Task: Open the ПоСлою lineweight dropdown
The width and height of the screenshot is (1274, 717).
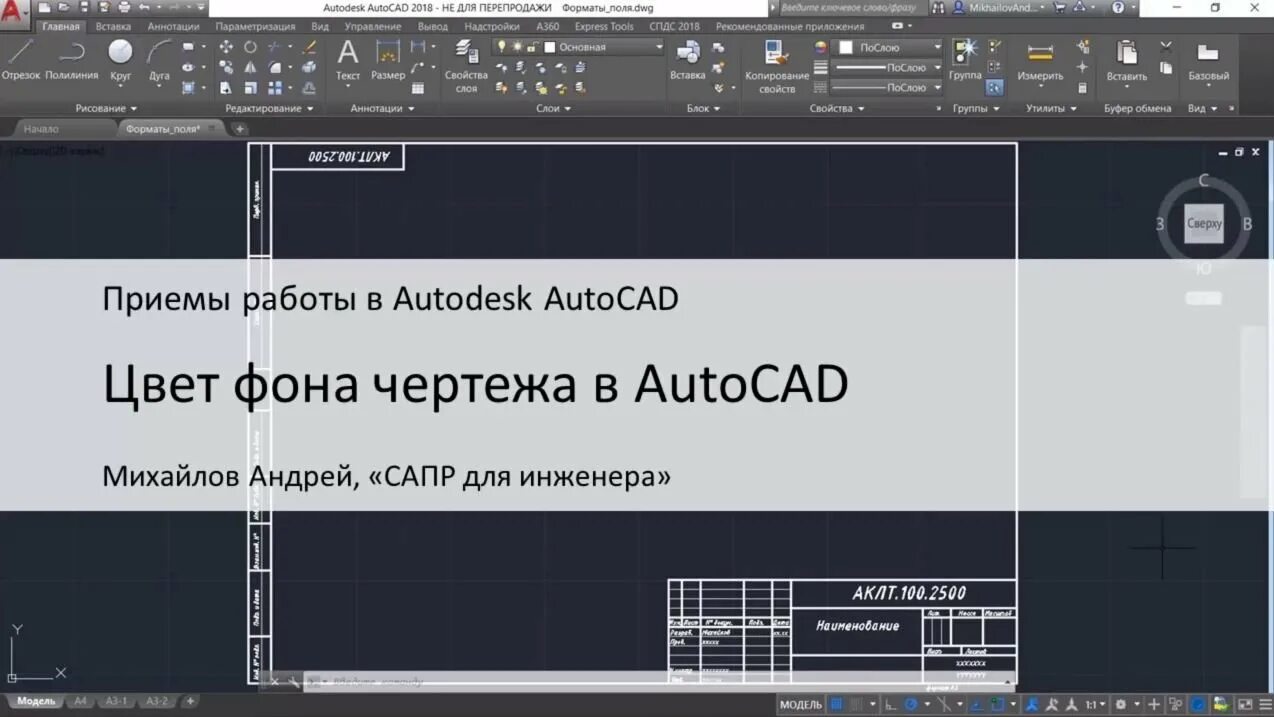Action: click(x=889, y=67)
